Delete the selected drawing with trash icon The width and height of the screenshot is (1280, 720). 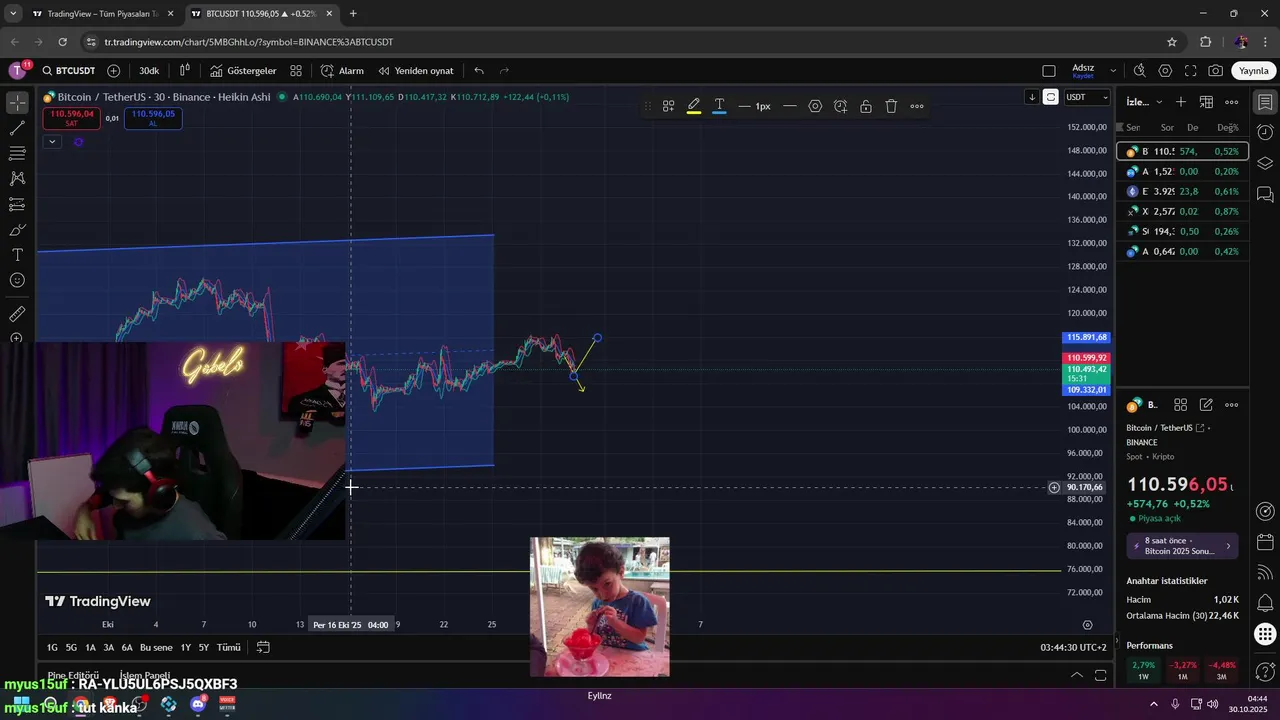[891, 106]
